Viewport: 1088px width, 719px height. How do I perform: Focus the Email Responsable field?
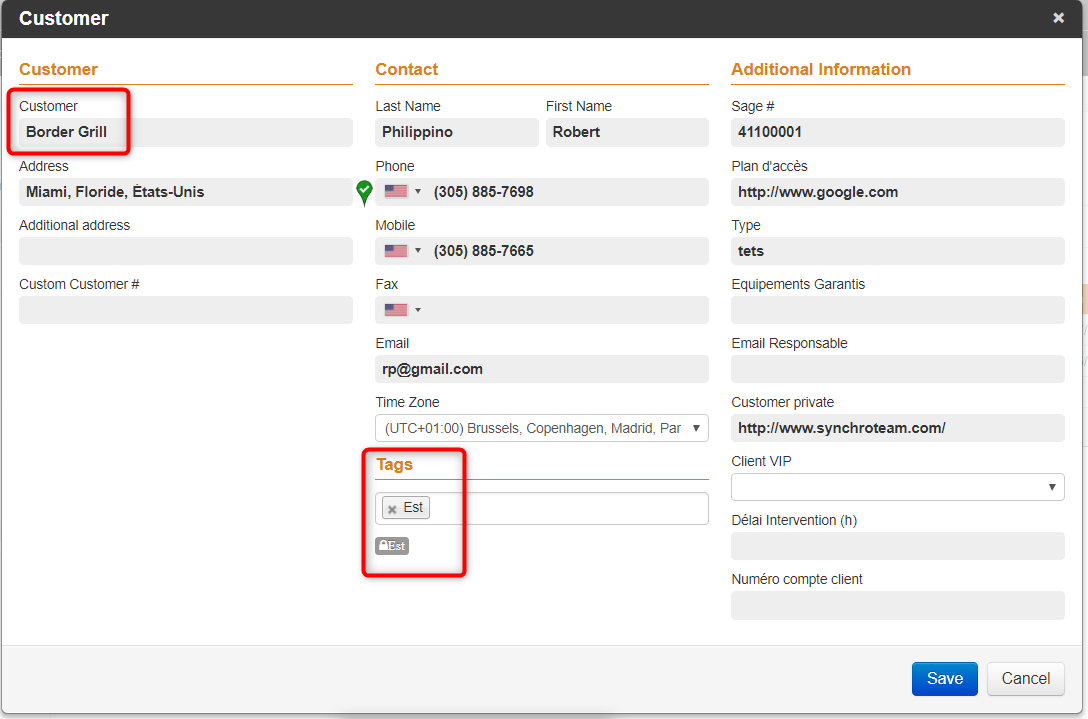pyautogui.click(x=897, y=369)
